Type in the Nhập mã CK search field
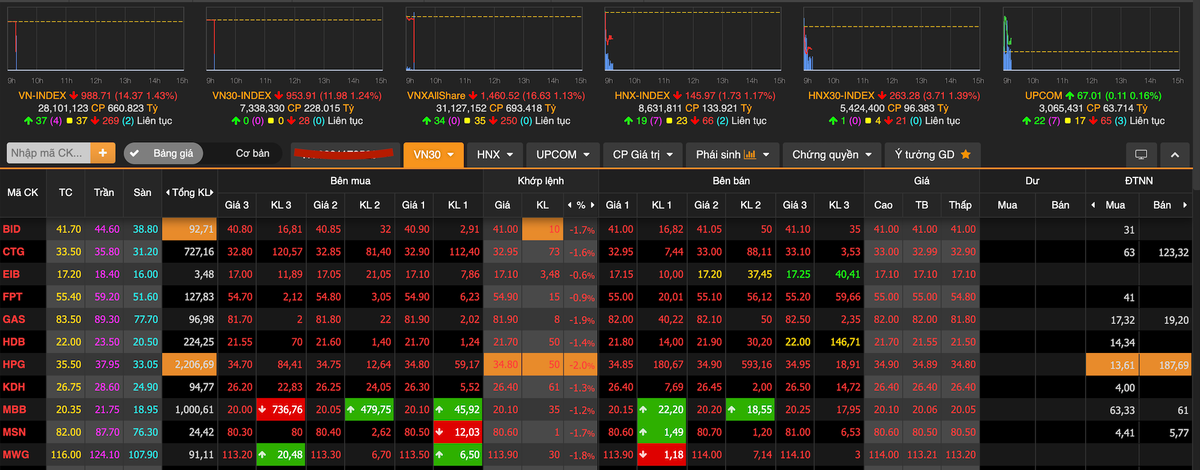This screenshot has width=1200, height=470. (x=48, y=154)
